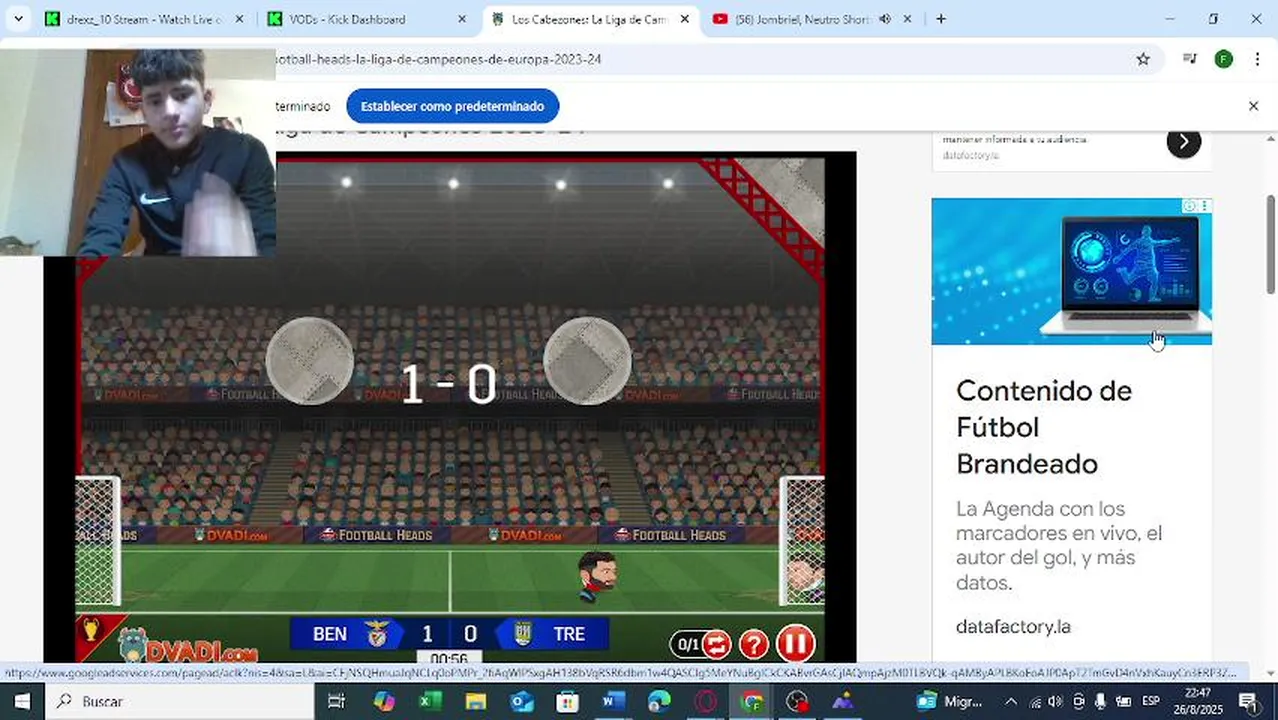This screenshot has height=720, width=1278.
Task: Click the ad info icon on banner
Action: tap(1190, 206)
